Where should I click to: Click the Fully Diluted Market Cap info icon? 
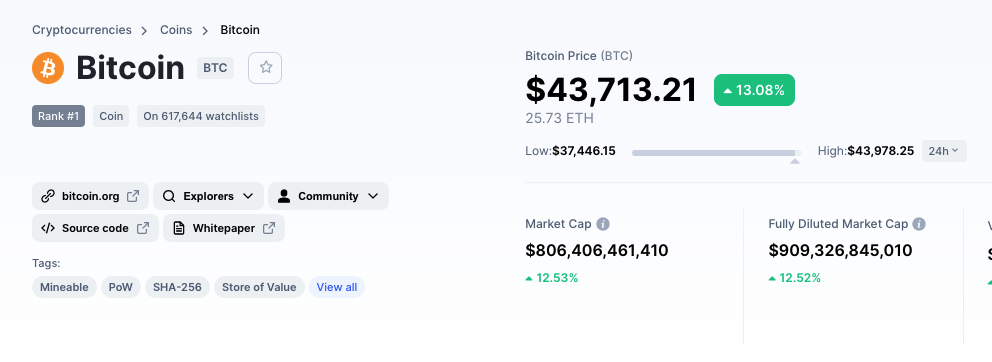pyautogui.click(x=919, y=224)
